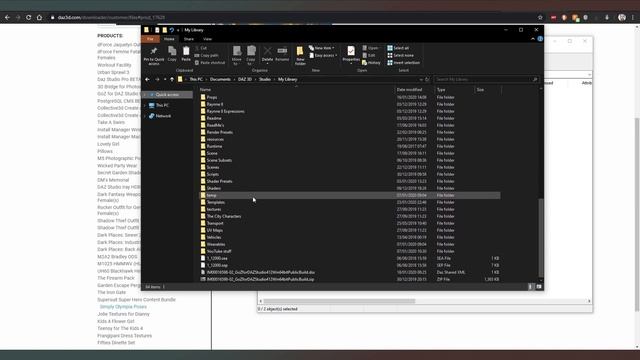Click Explorer vertical scrollbar thumb
This screenshot has width=640, height=360.
541,238
